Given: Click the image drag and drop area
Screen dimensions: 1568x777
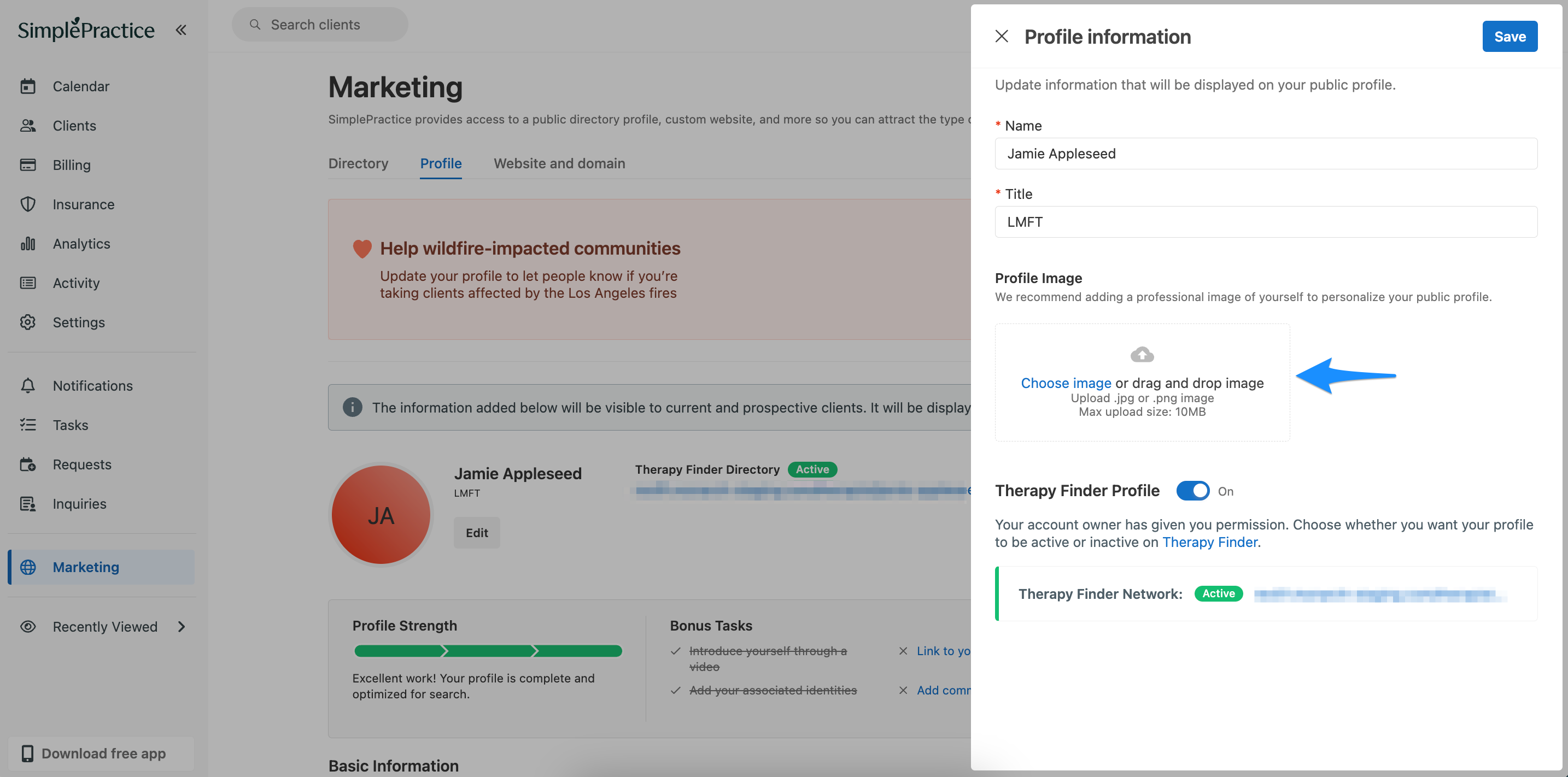Looking at the screenshot, I should click(x=1142, y=382).
